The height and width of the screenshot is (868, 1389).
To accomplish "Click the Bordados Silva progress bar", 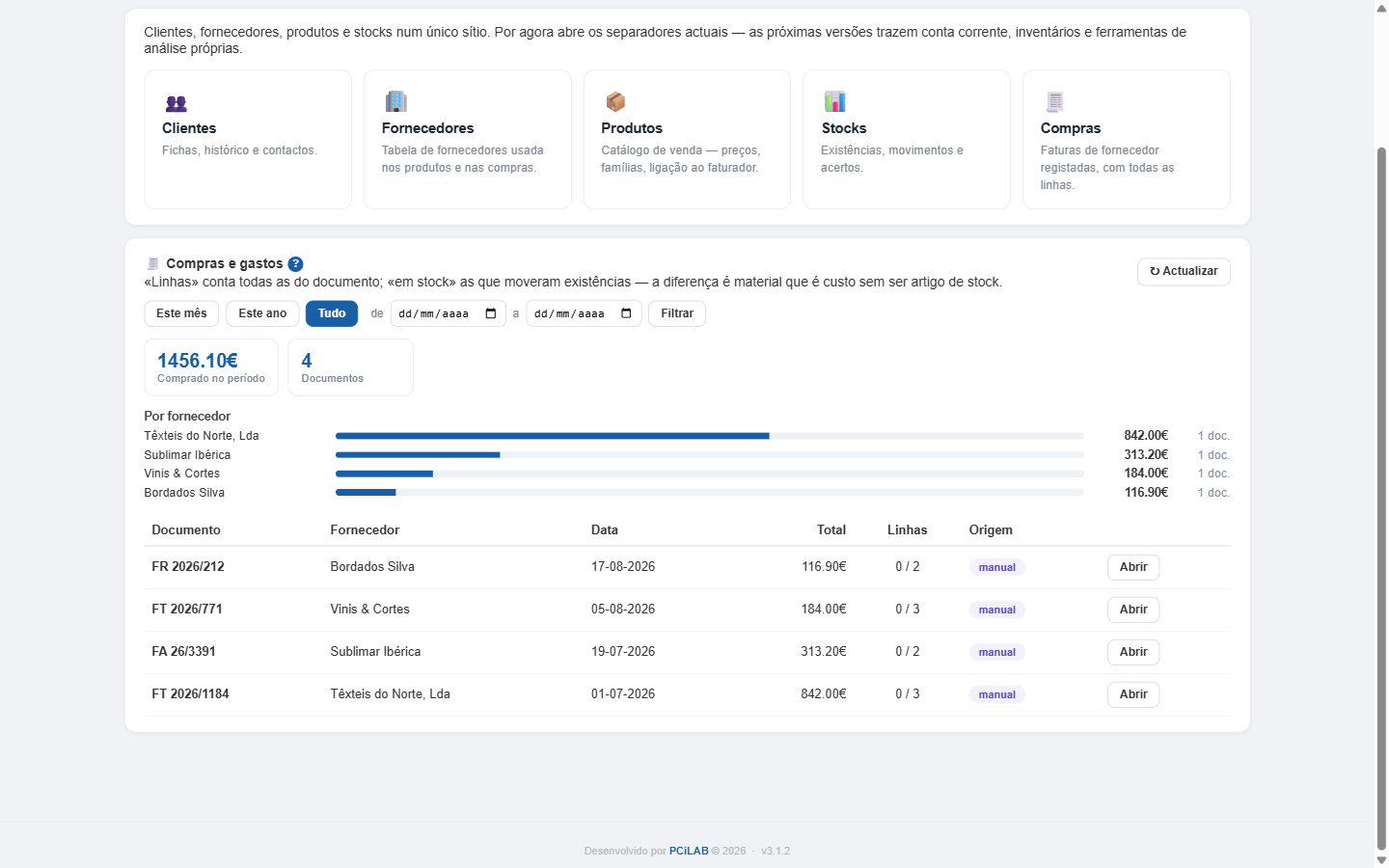I will coord(710,492).
